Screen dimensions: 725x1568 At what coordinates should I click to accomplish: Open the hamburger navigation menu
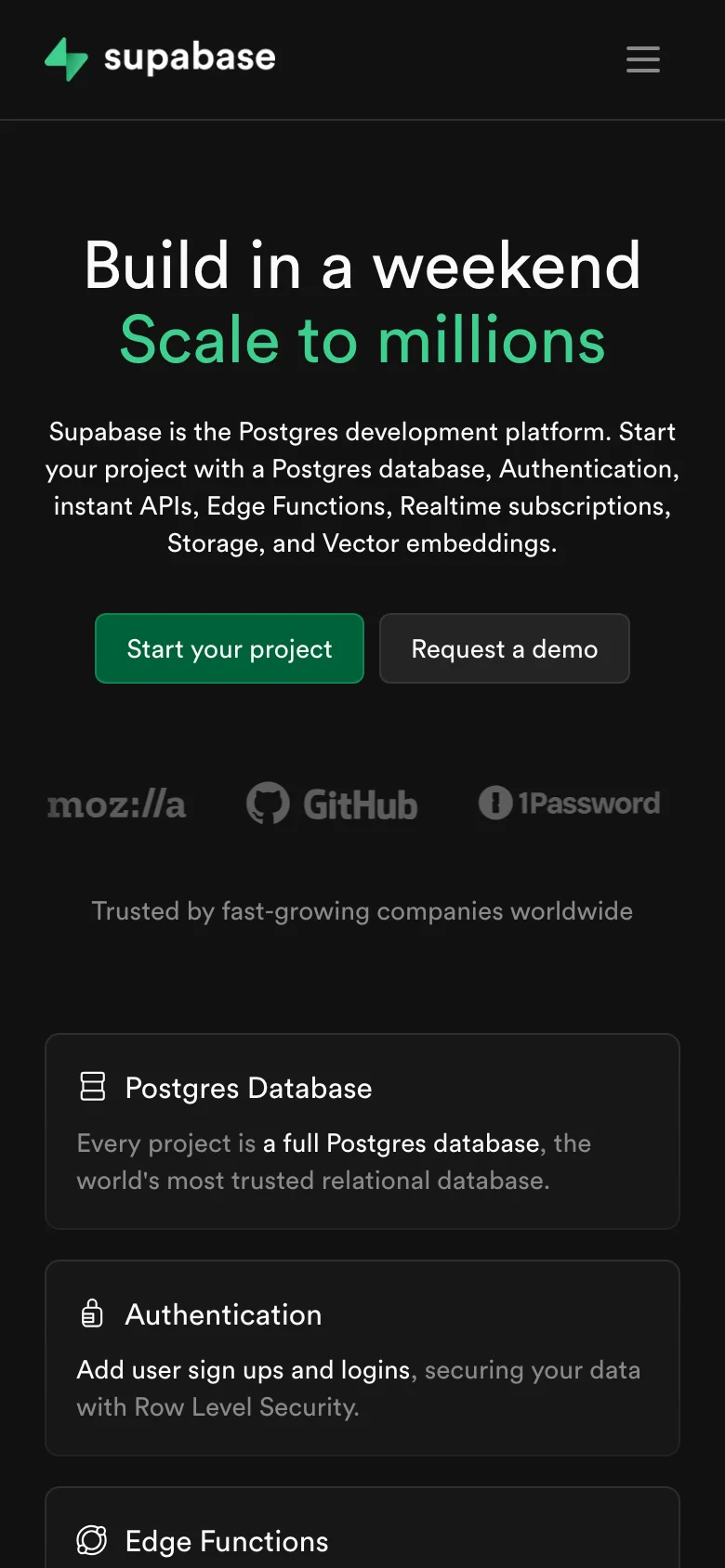click(x=642, y=59)
